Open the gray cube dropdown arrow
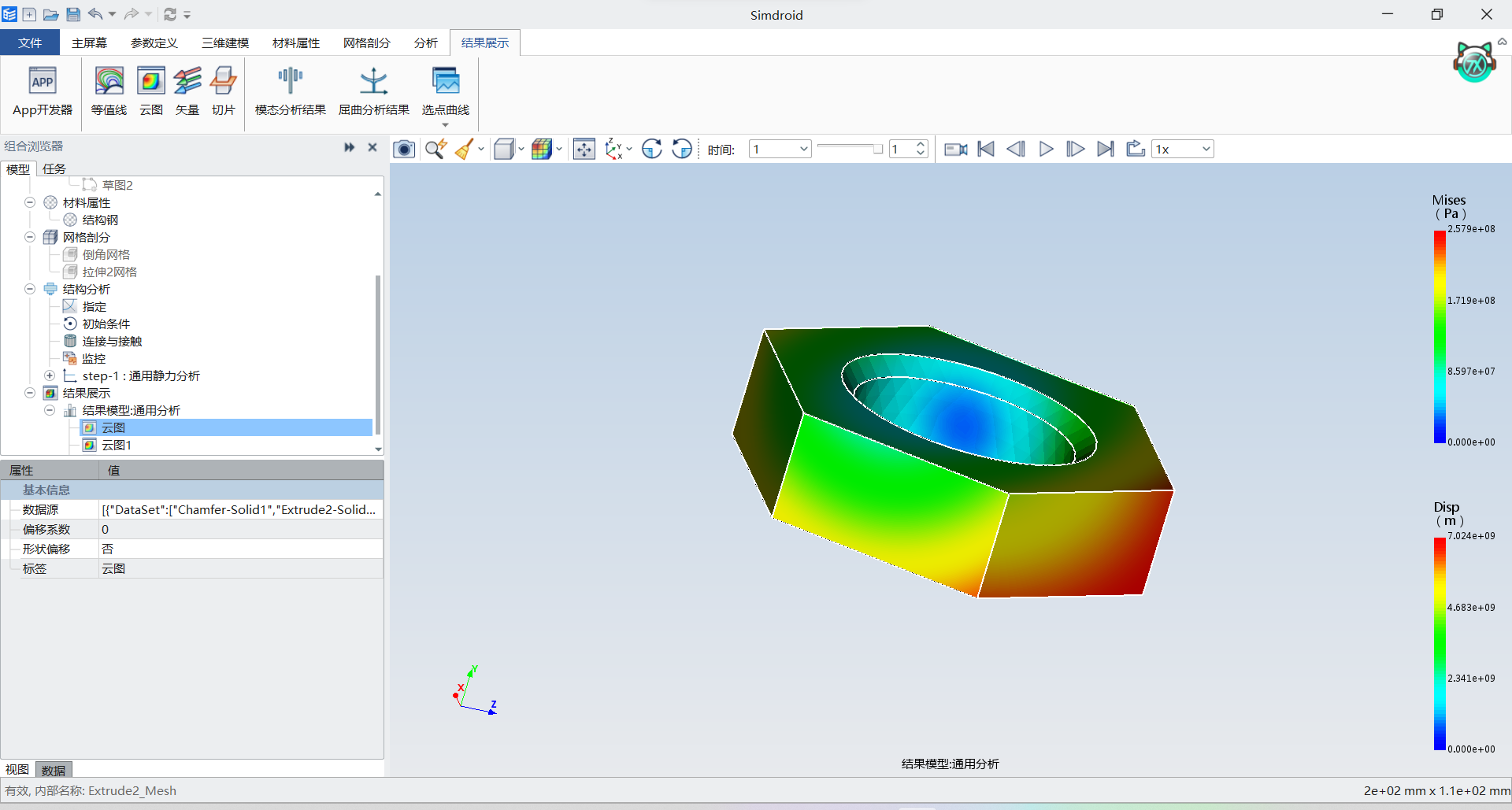The width and height of the screenshot is (1512, 810). [x=521, y=149]
